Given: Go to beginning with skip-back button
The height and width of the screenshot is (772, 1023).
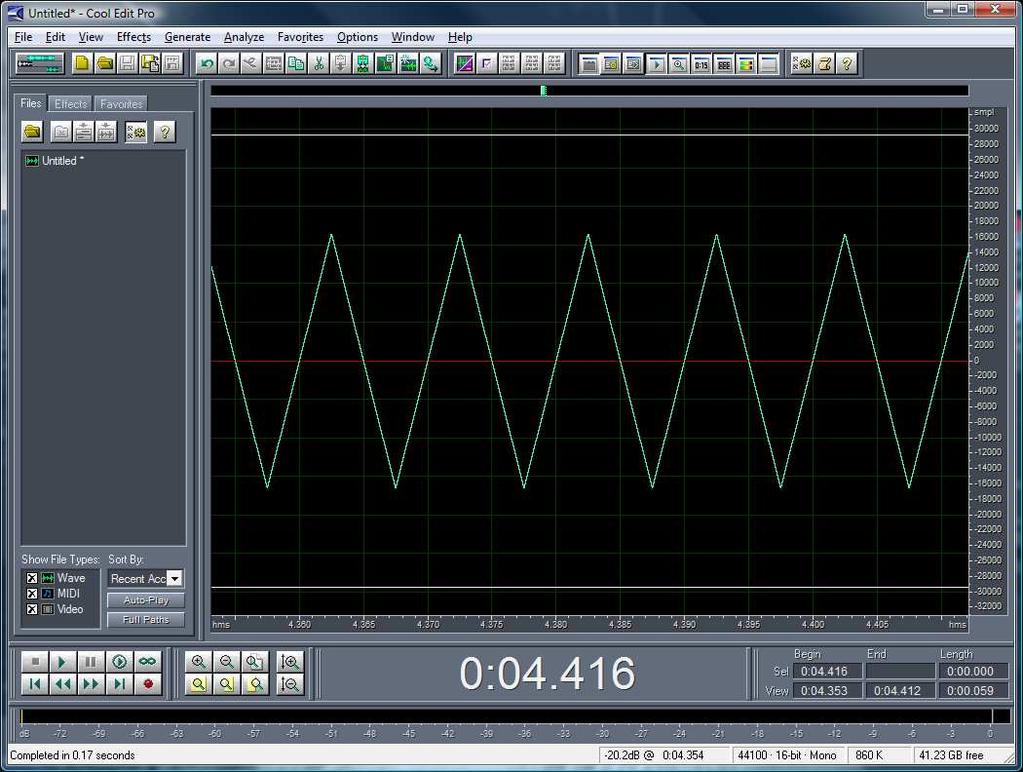Looking at the screenshot, I should click(x=35, y=684).
